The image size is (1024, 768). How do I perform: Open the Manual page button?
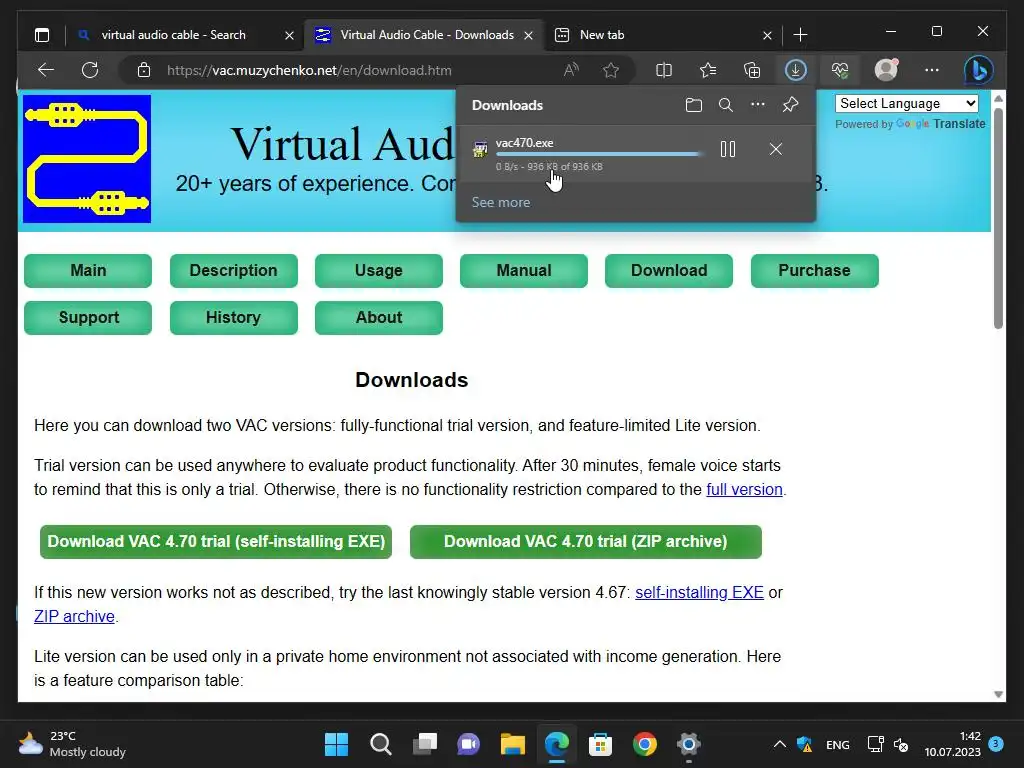pos(524,270)
